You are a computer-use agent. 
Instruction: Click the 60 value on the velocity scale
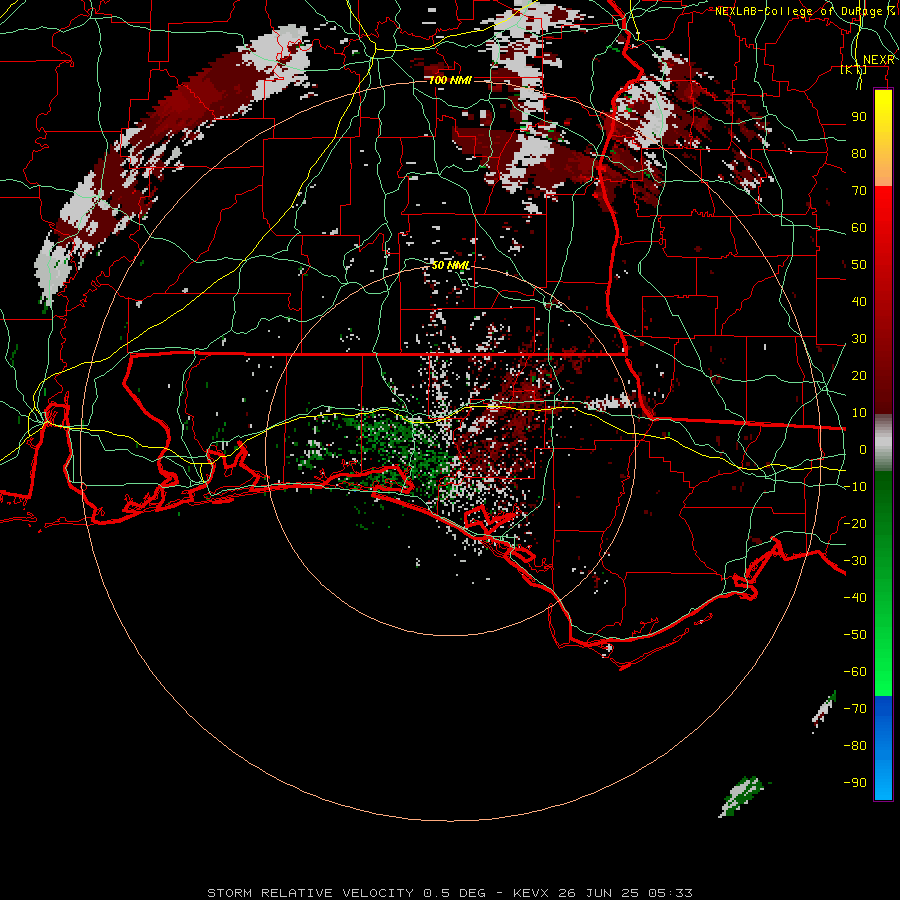[x=859, y=228]
